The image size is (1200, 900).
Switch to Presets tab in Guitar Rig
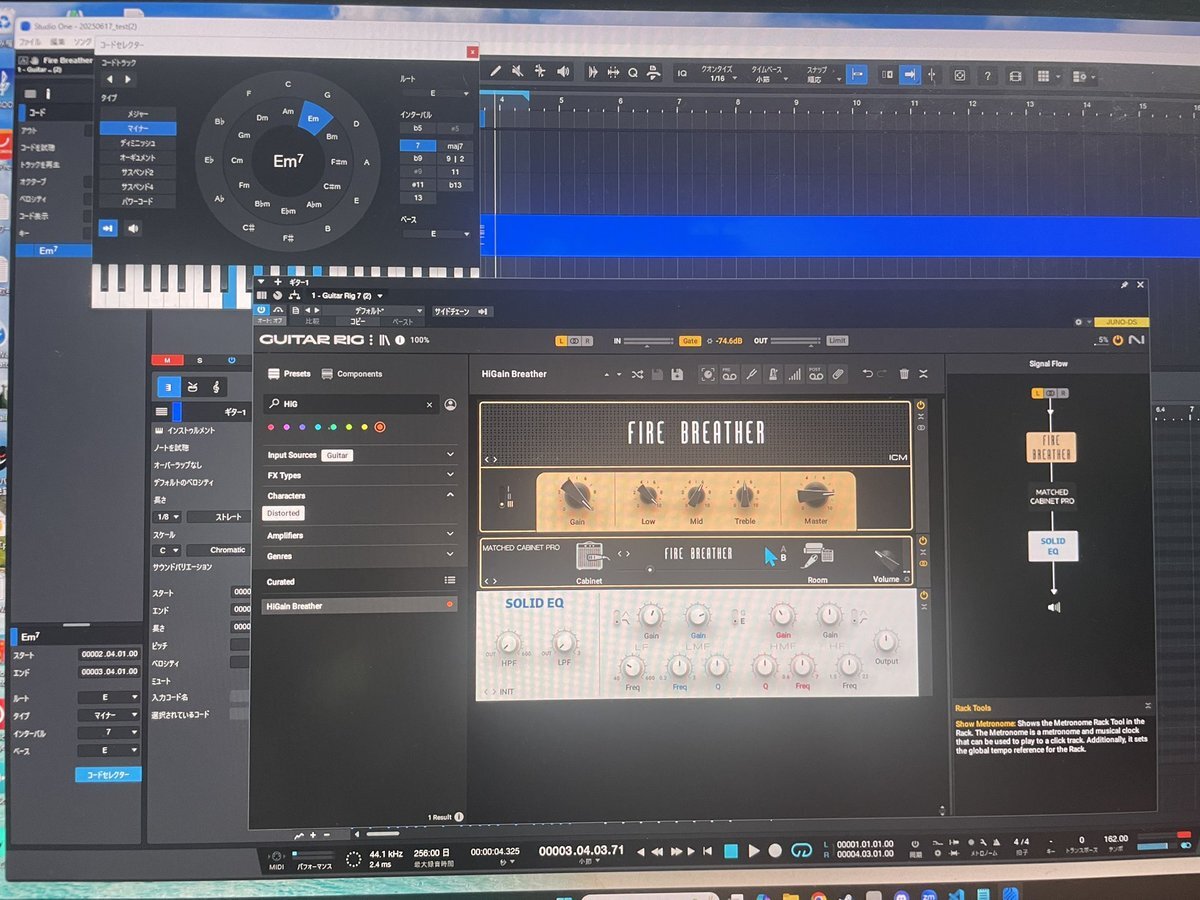tap(289, 374)
